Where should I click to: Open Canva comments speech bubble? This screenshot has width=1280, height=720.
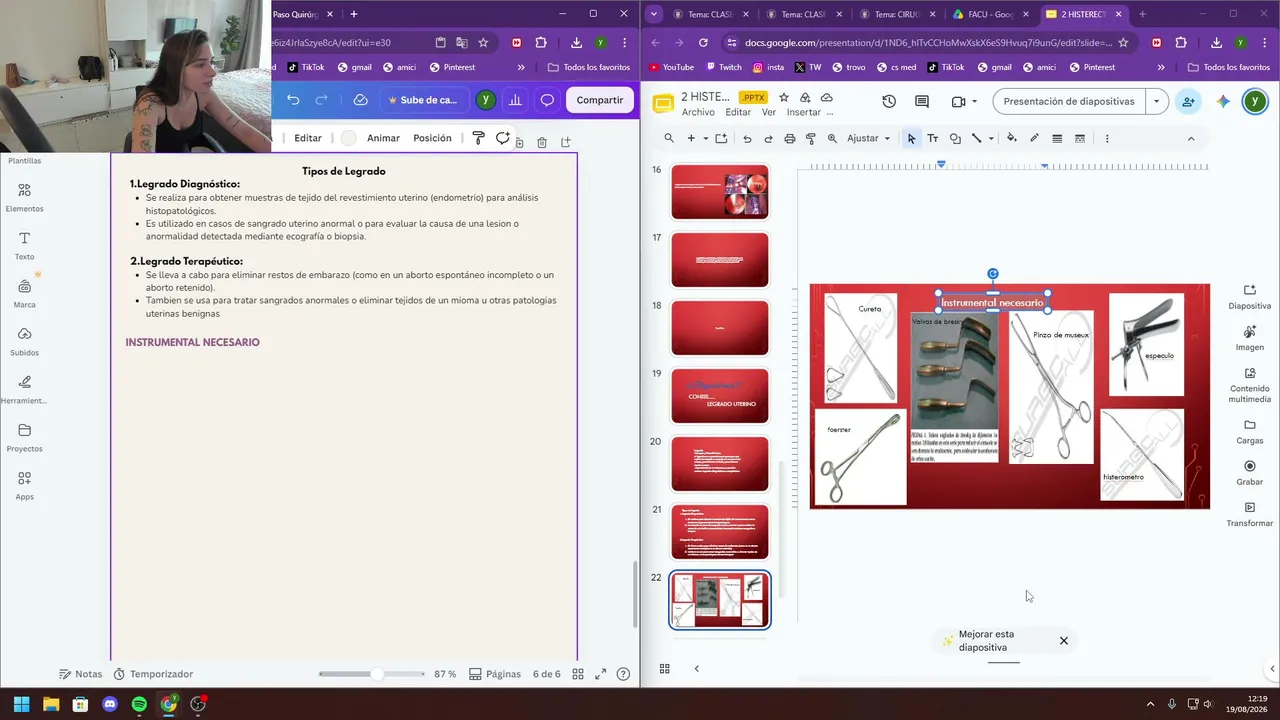(547, 100)
